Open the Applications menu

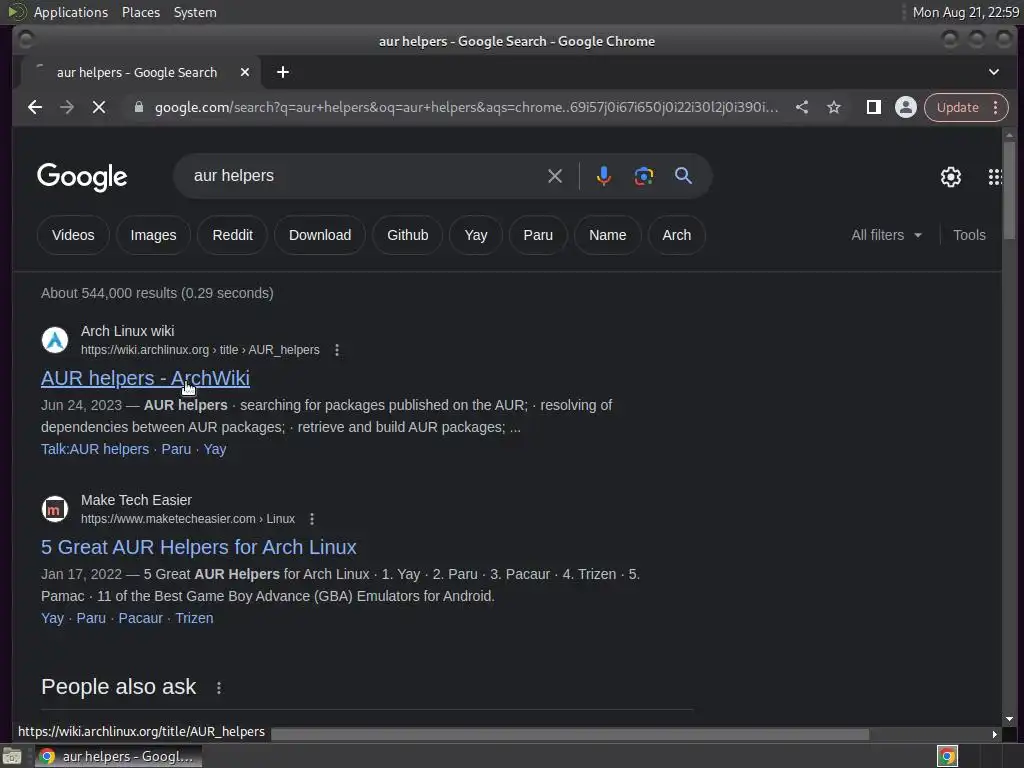point(71,12)
